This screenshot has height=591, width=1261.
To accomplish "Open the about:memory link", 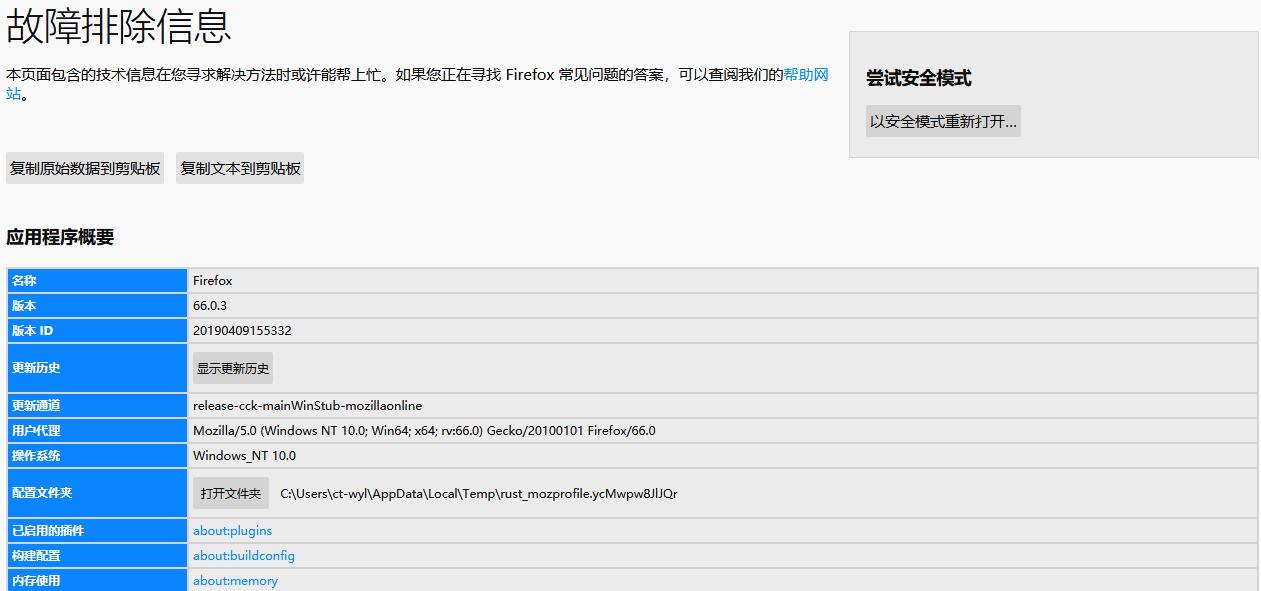I will pyautogui.click(x=235, y=581).
